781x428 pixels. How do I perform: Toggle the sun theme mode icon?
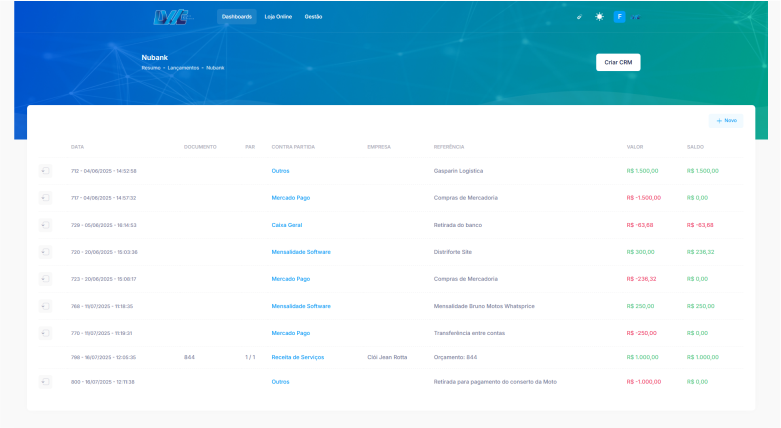[x=599, y=17]
